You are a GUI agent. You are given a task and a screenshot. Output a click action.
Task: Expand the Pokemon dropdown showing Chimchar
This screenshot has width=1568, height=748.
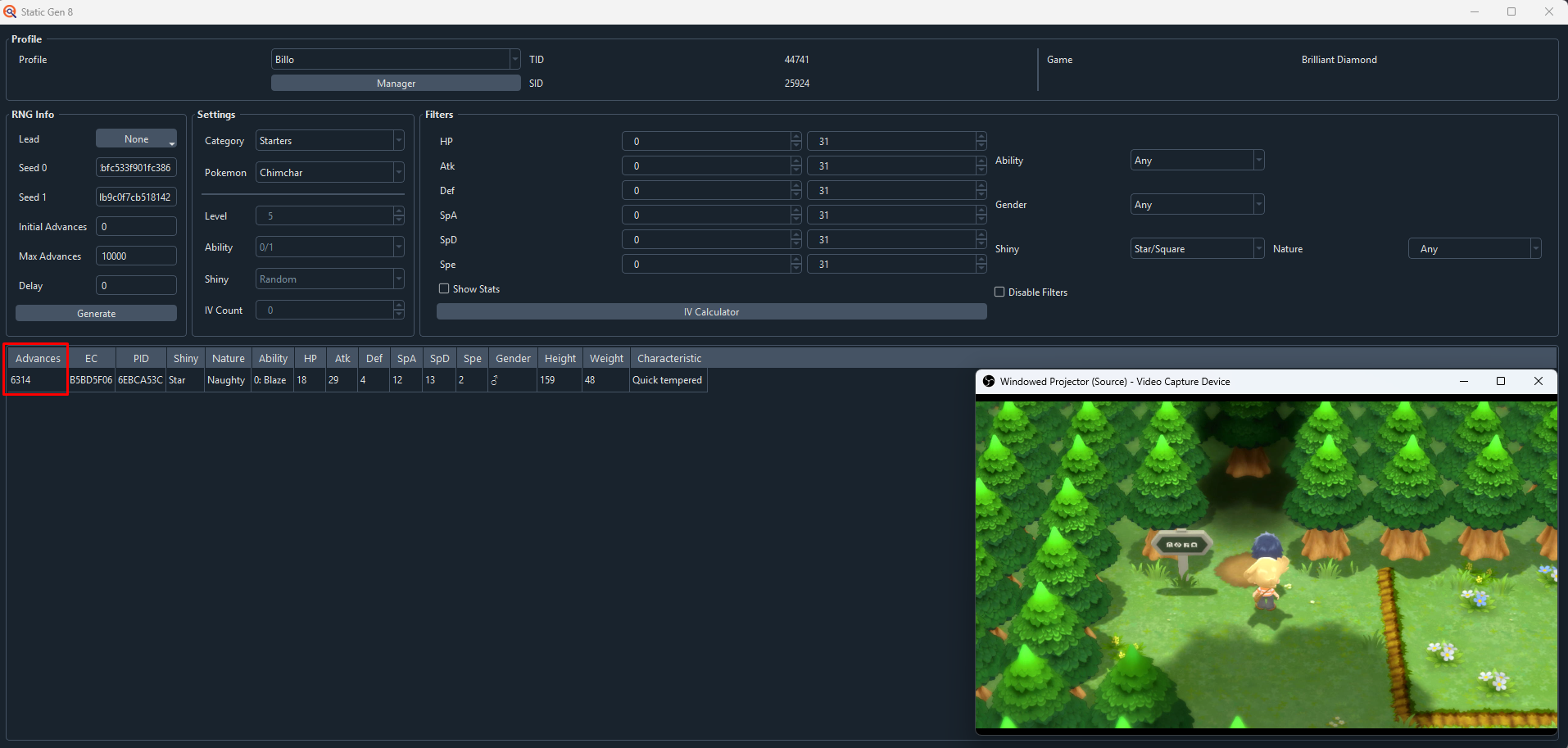[329, 172]
